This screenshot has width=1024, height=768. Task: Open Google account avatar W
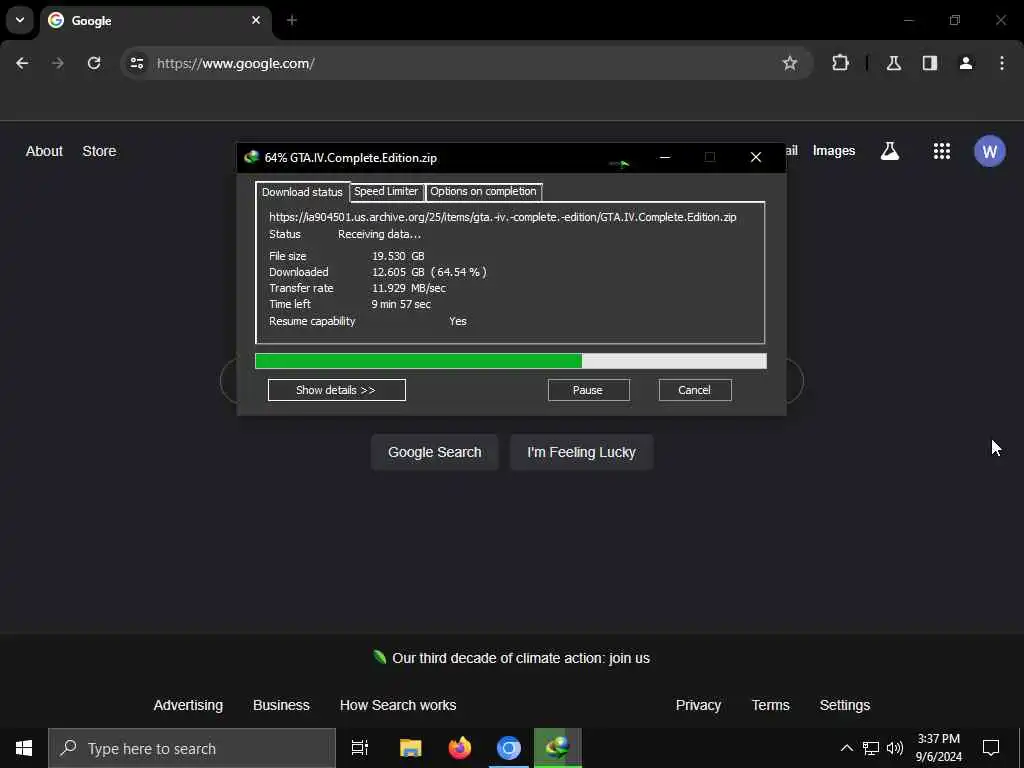click(989, 151)
